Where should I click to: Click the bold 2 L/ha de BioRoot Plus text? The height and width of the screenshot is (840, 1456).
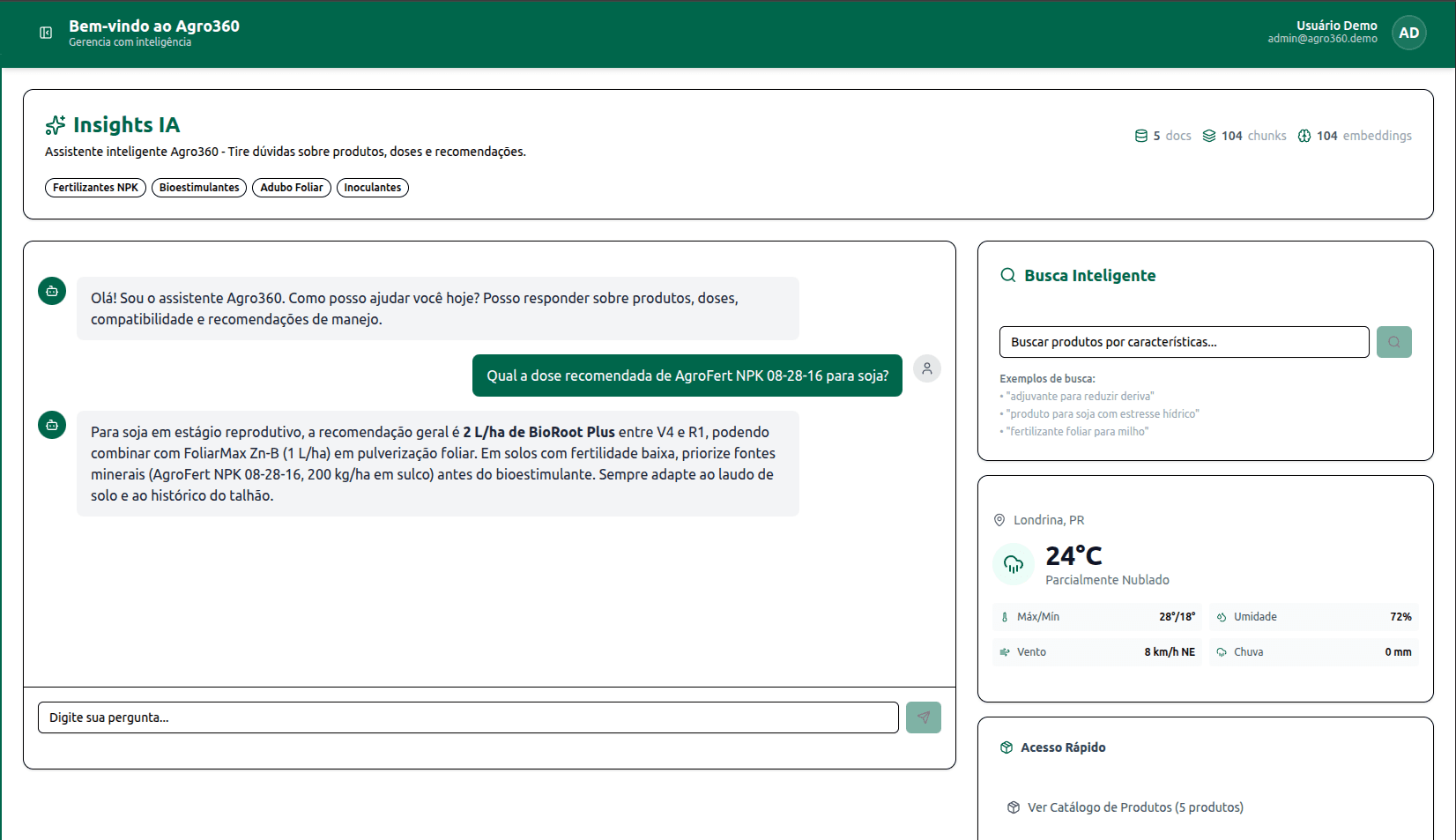click(x=539, y=432)
